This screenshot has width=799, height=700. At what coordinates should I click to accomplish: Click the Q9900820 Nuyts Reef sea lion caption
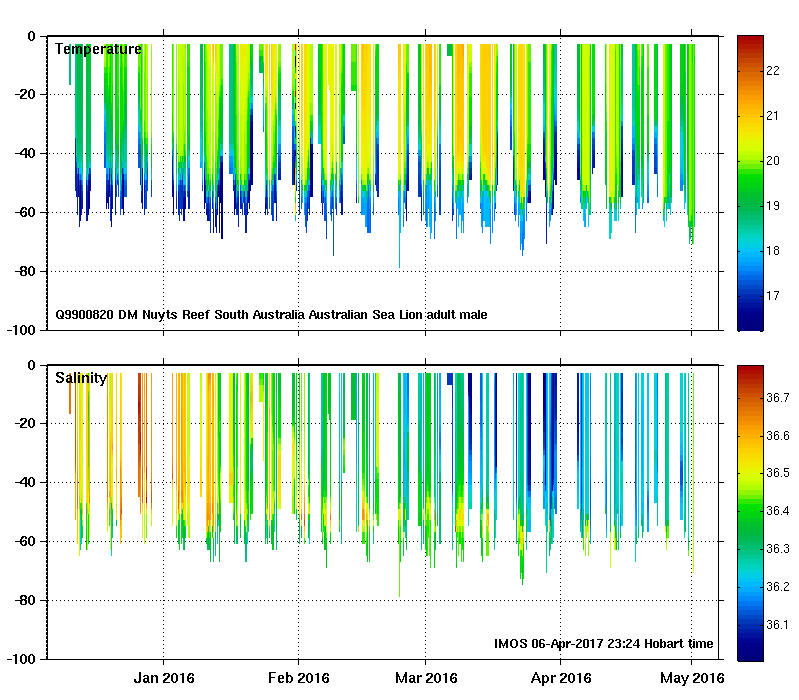(x=271, y=315)
